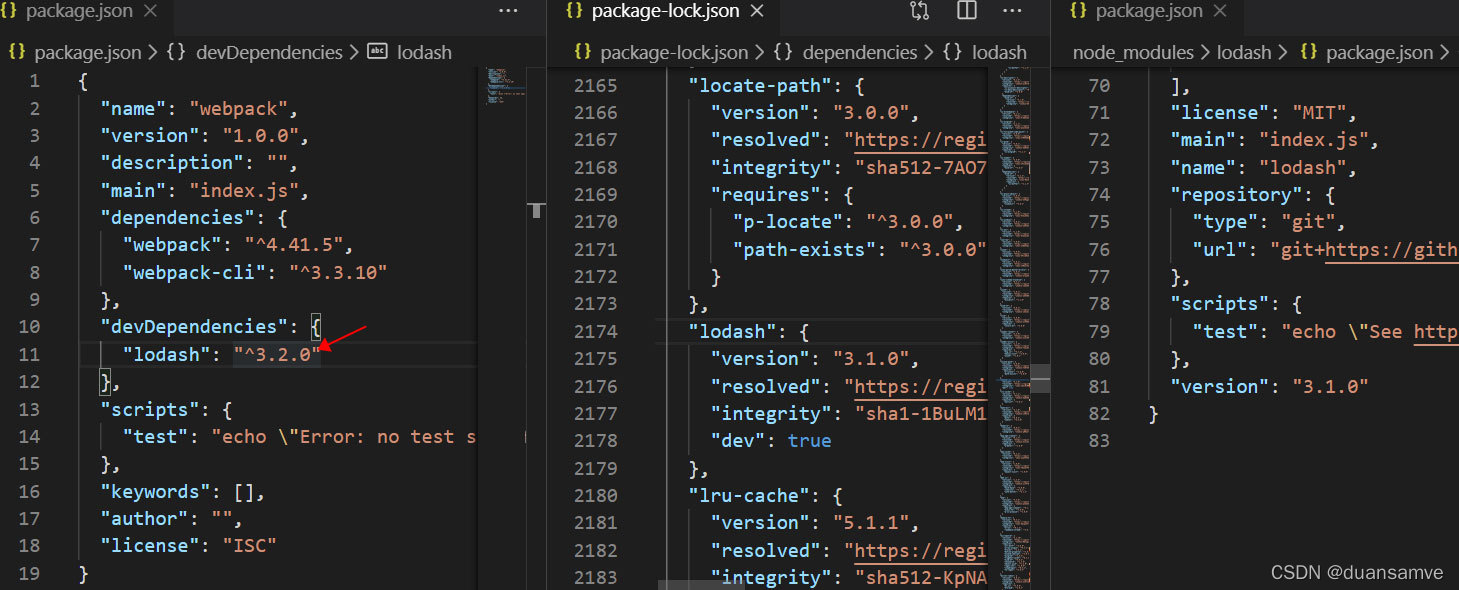
Task: Click lodash version "^3.2.0" value
Action: [277, 354]
